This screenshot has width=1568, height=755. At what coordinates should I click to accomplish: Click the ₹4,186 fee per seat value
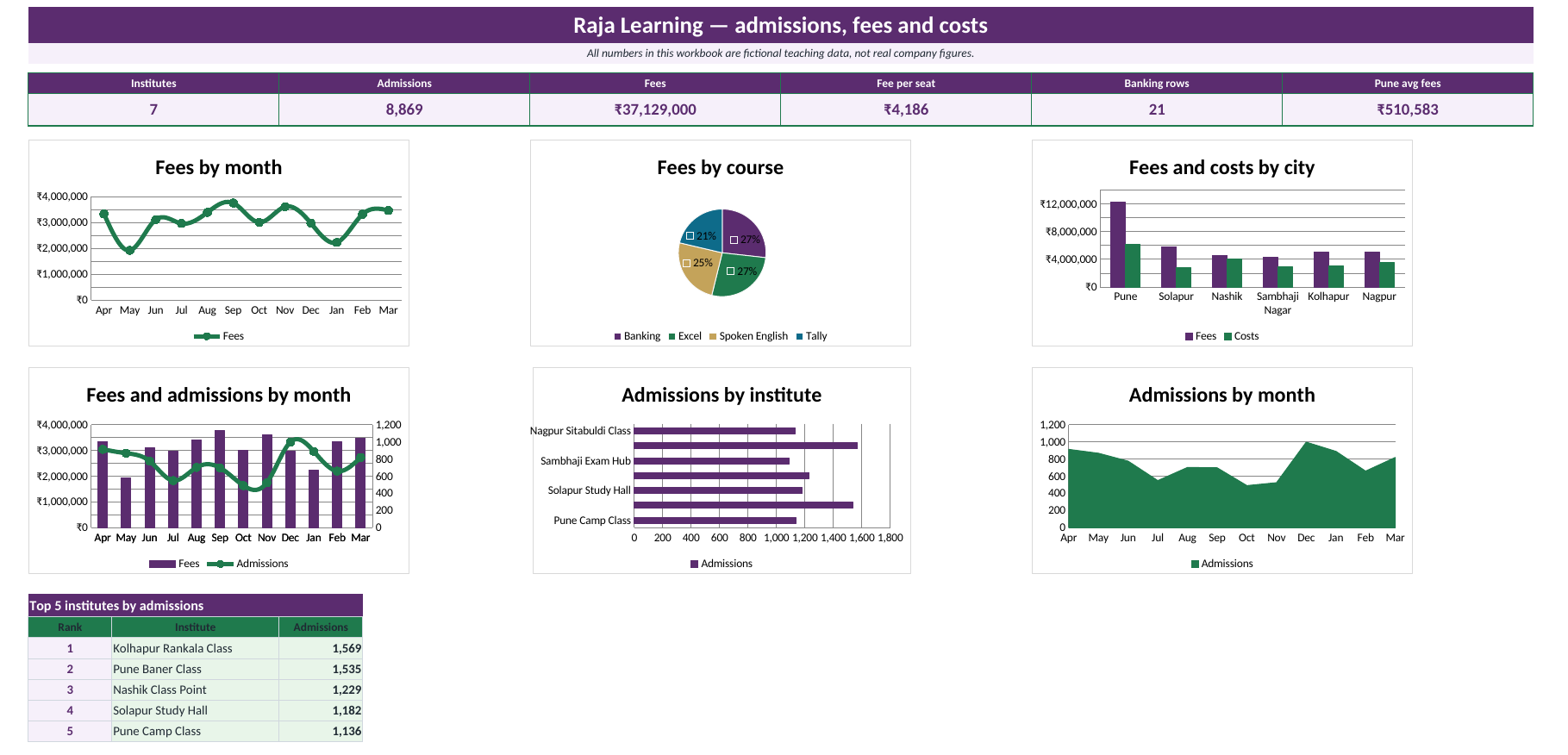pyautogui.click(x=906, y=109)
